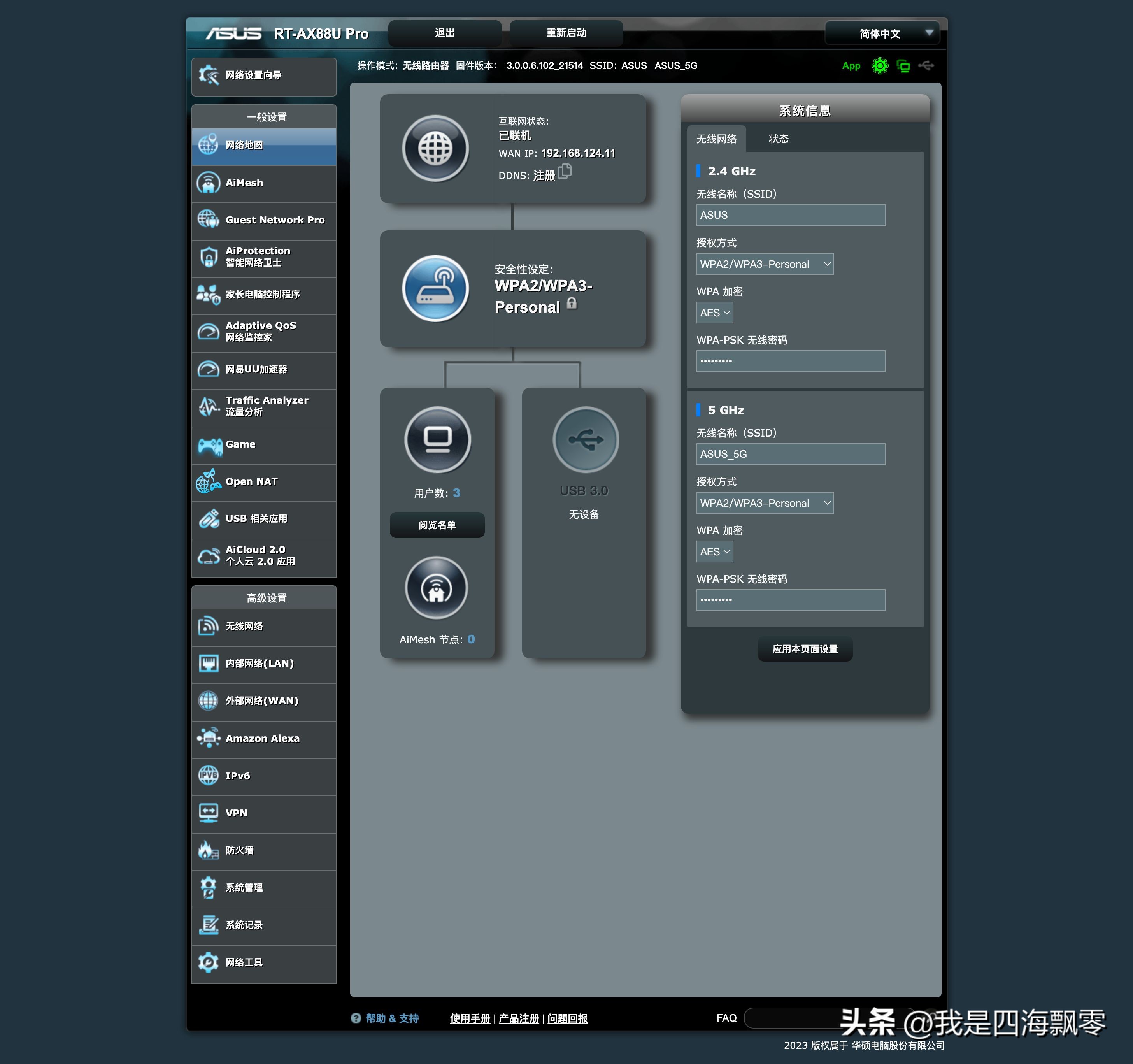Image resolution: width=1133 pixels, height=1064 pixels.
Task: Click the USB status icon in header
Action: click(x=926, y=65)
